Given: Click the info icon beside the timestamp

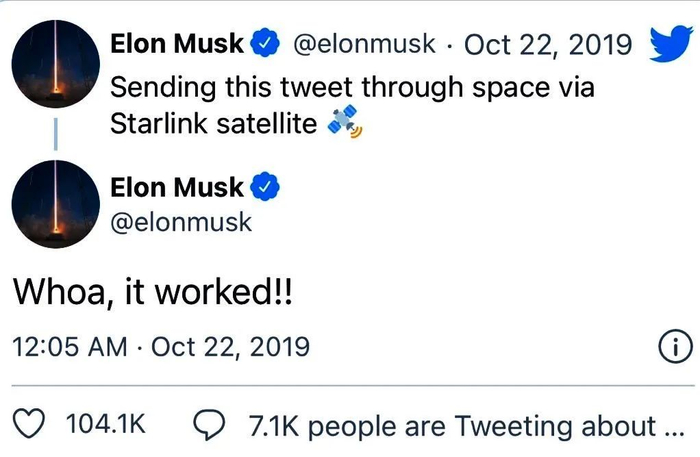Looking at the screenshot, I should [675, 347].
